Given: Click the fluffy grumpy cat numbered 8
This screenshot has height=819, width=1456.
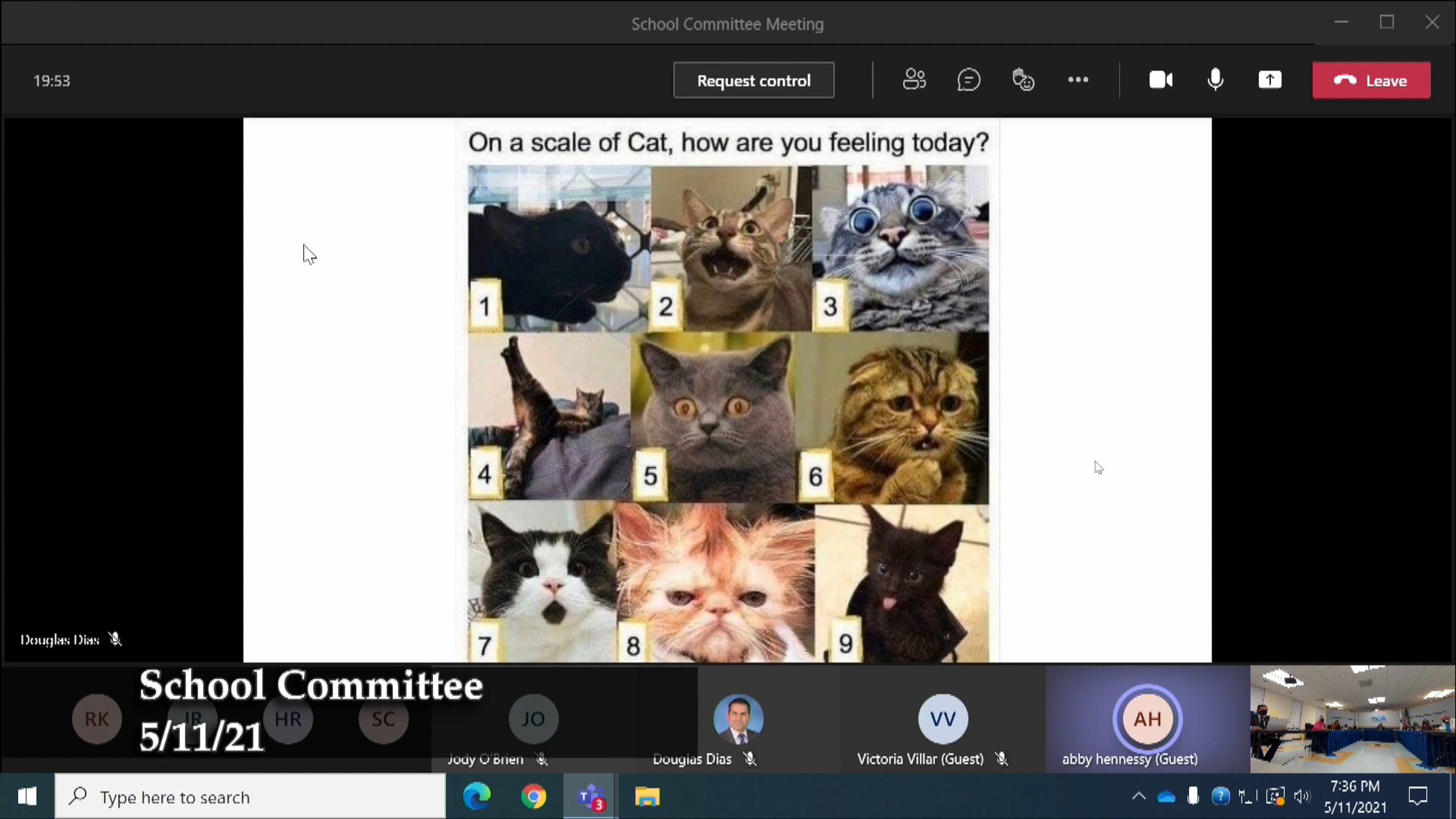Looking at the screenshot, I should (x=716, y=582).
